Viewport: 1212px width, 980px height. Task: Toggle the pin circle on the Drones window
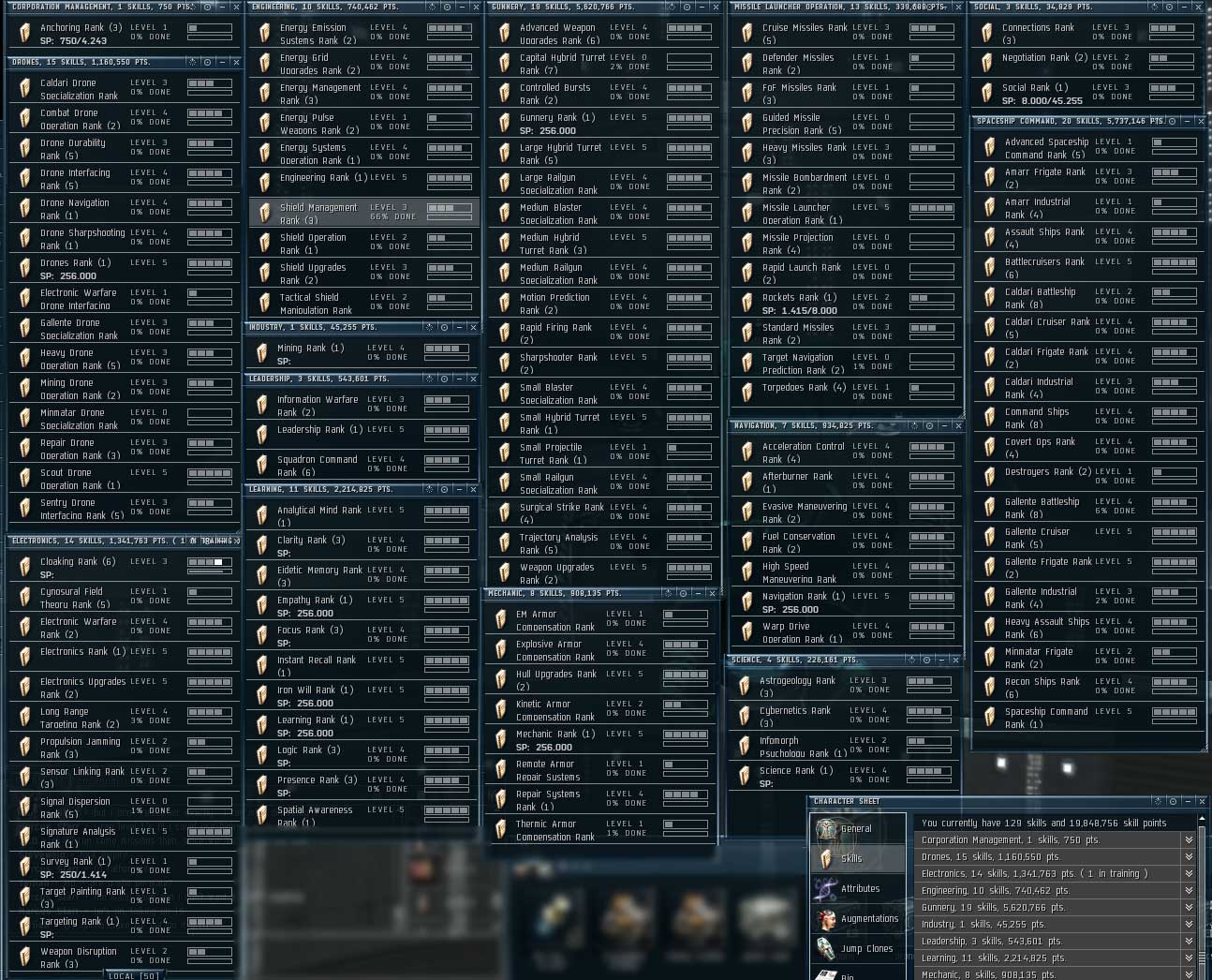[x=207, y=62]
